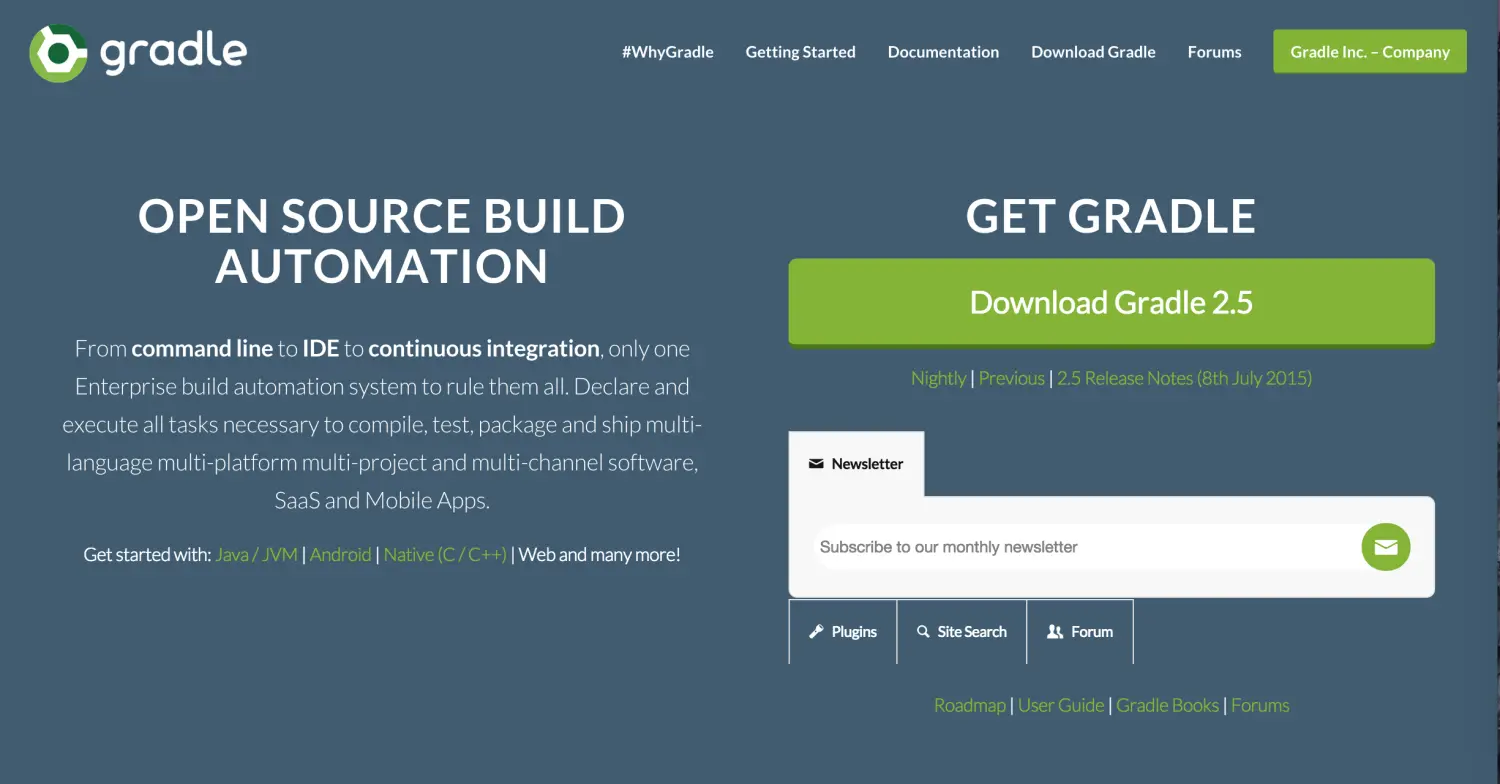Image resolution: width=1500 pixels, height=784 pixels.
Task: Open Native (C / C++) link
Action: point(445,555)
